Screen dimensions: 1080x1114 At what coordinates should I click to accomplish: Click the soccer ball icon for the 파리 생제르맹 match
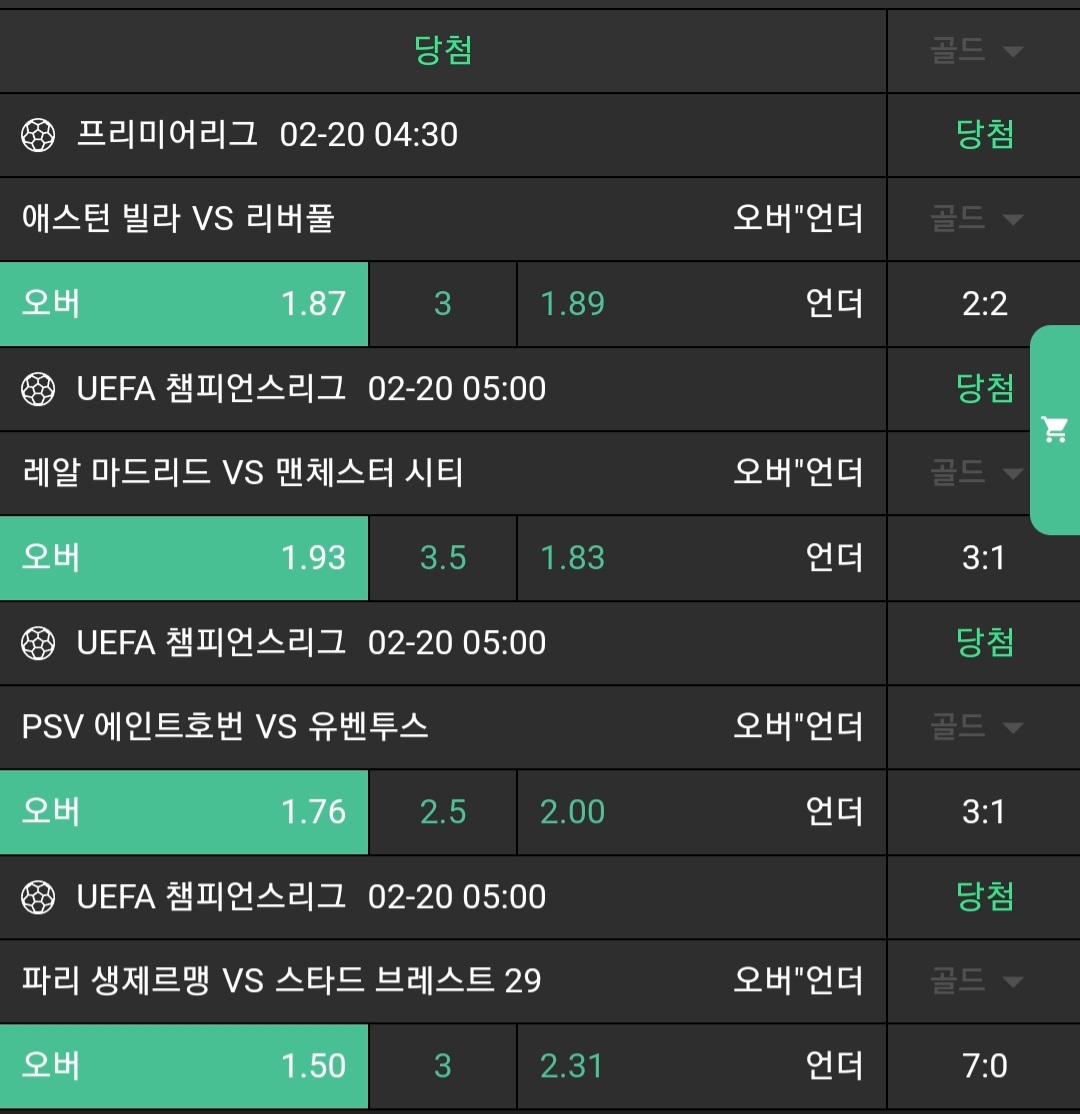38,897
